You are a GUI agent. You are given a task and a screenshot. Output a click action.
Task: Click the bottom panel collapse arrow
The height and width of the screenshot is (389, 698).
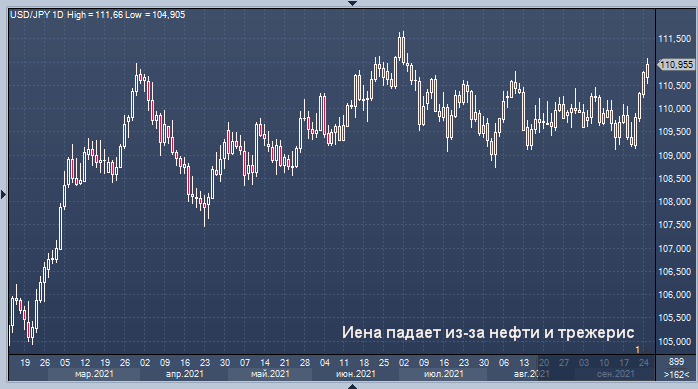352,386
